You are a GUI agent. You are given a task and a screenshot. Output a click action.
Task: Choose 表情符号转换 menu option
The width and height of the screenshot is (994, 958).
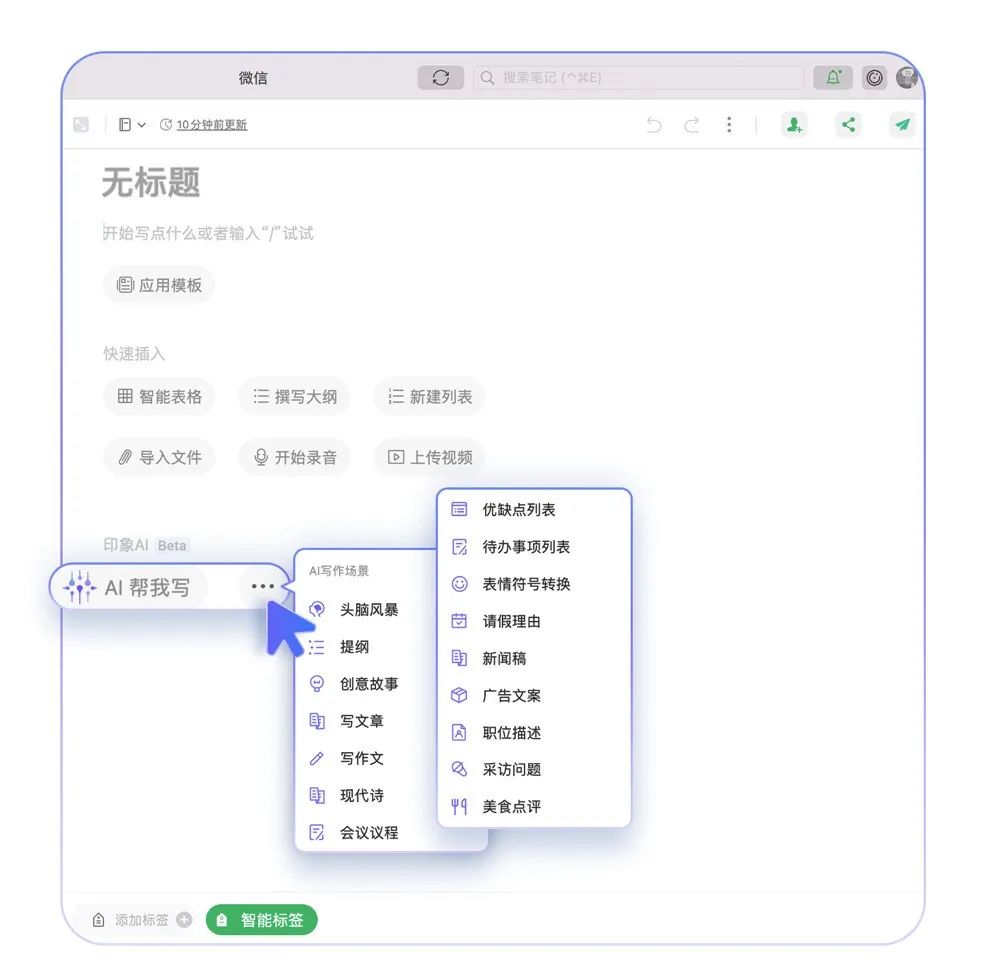tap(526, 584)
